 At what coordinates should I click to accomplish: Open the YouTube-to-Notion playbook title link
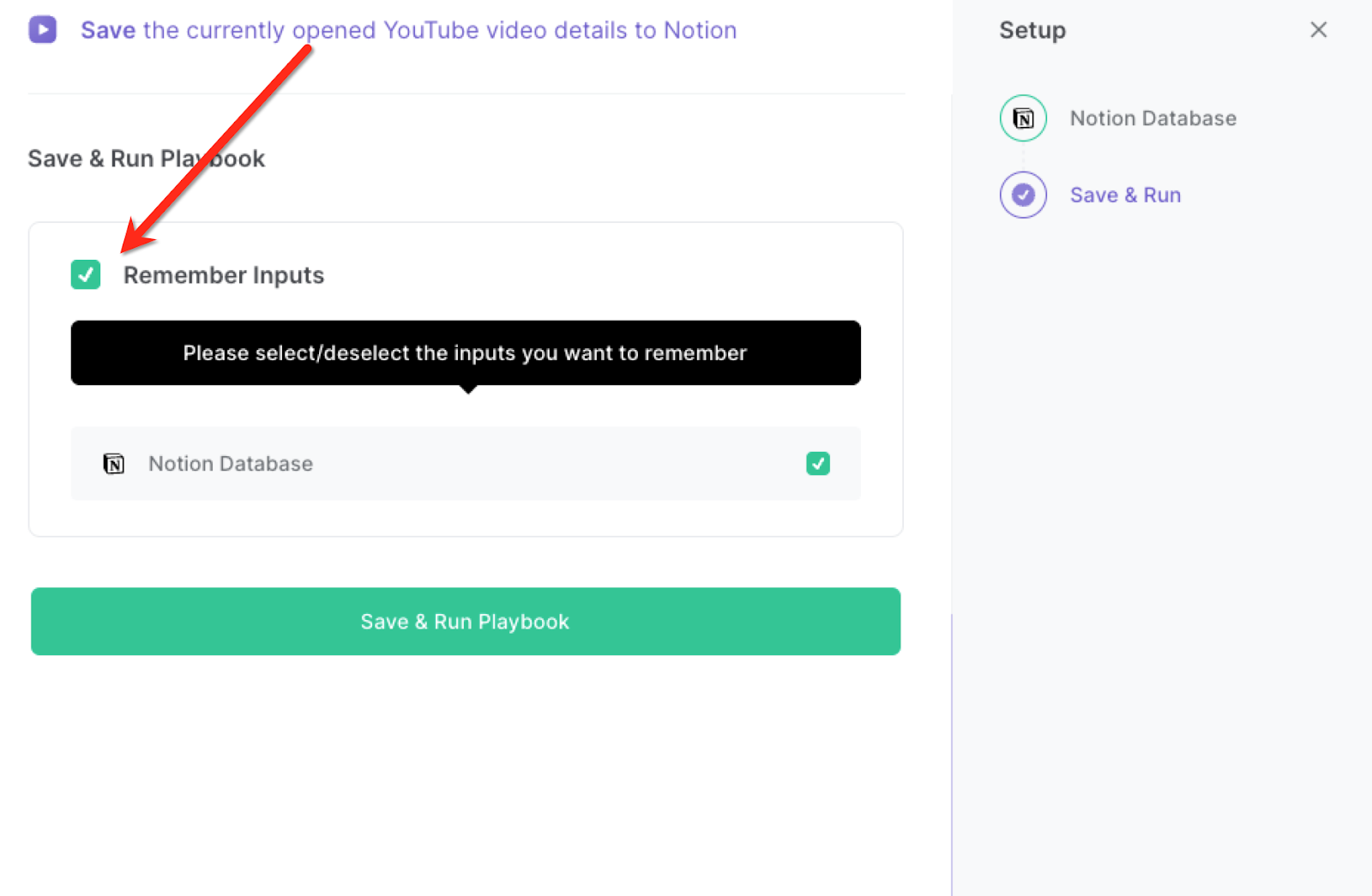408,29
